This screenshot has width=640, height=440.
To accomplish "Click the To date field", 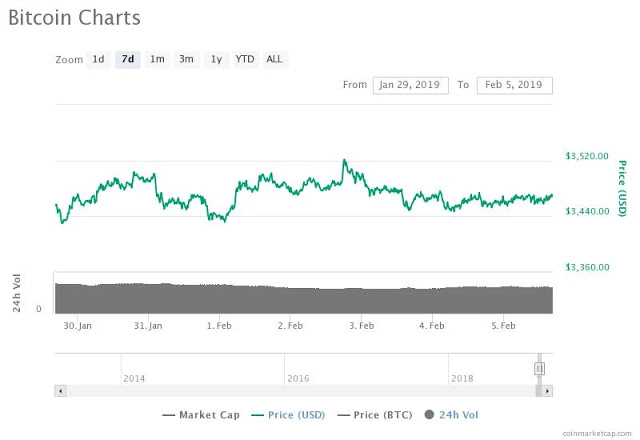I will coord(514,85).
